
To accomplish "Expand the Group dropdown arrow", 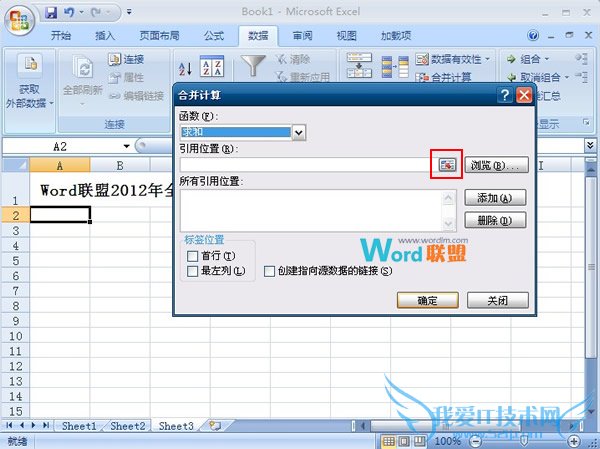I will 546,59.
